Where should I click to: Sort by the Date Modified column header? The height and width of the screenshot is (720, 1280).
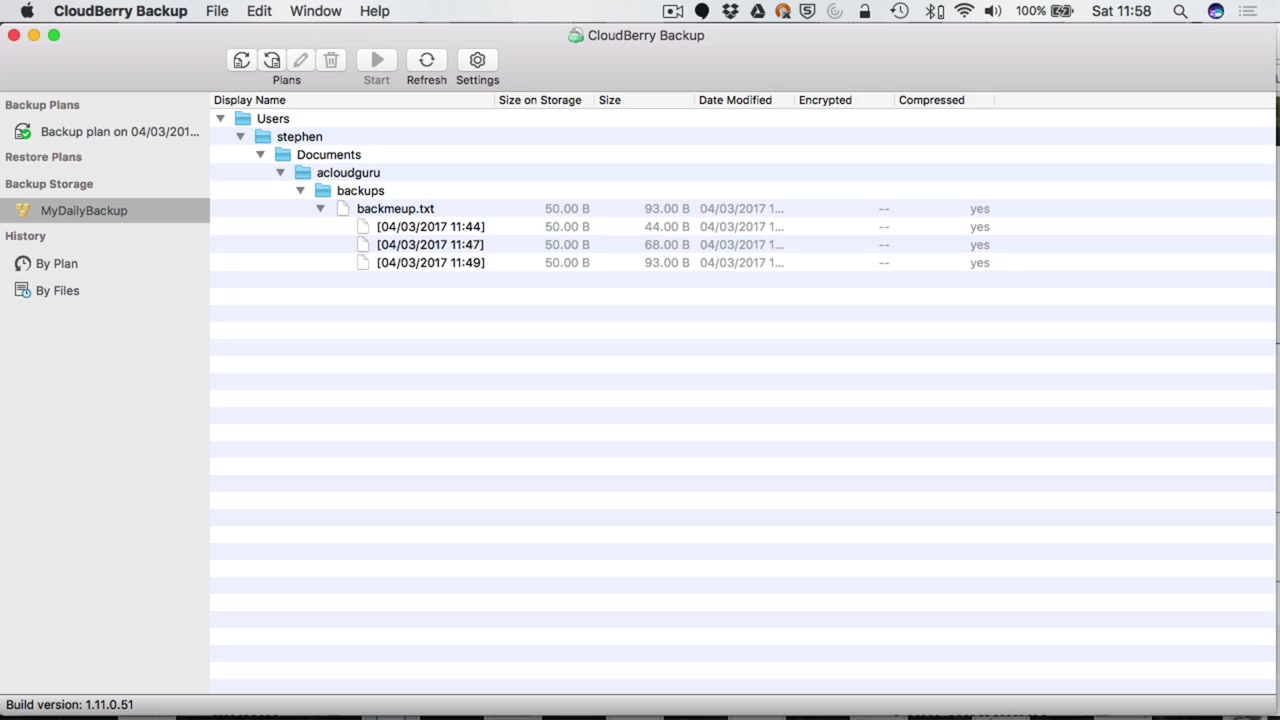pyautogui.click(x=744, y=100)
